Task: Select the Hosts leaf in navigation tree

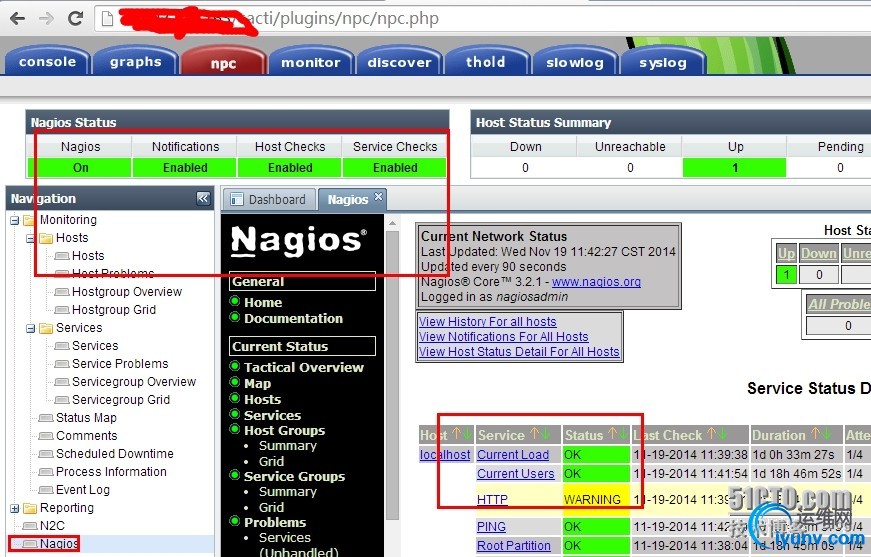Action: click(88, 255)
